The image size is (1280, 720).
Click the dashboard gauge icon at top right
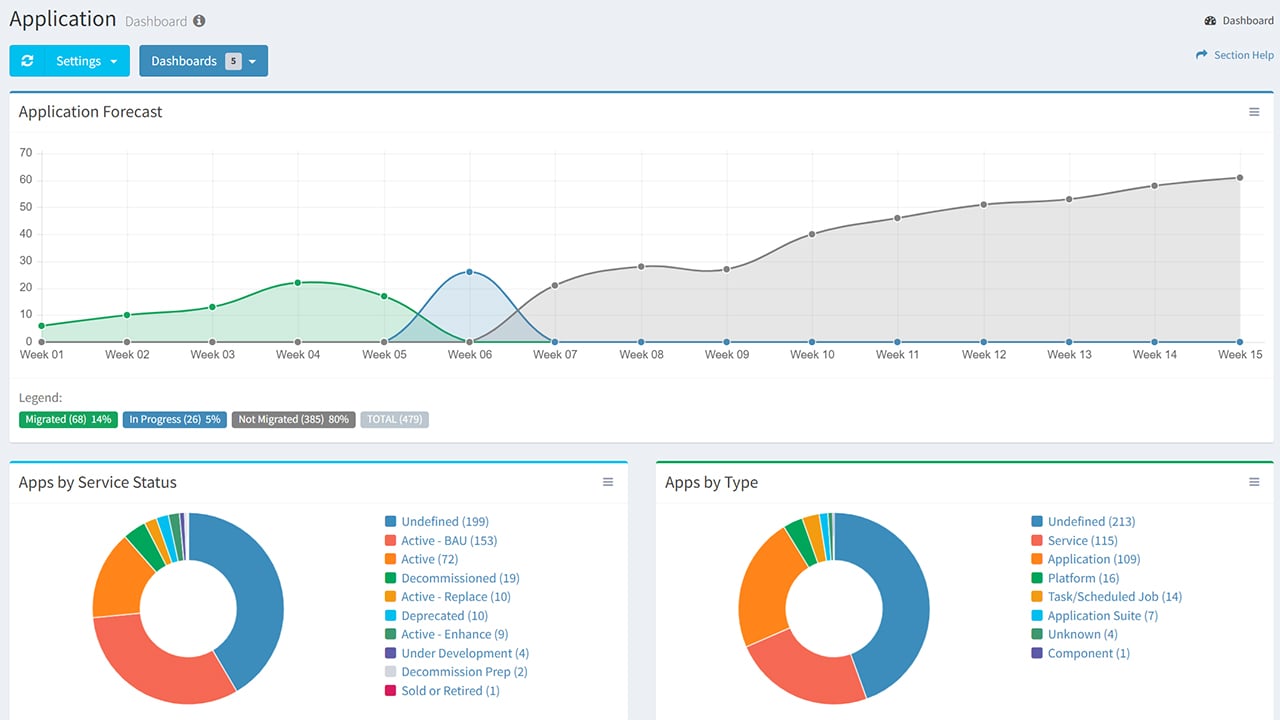(1210, 20)
